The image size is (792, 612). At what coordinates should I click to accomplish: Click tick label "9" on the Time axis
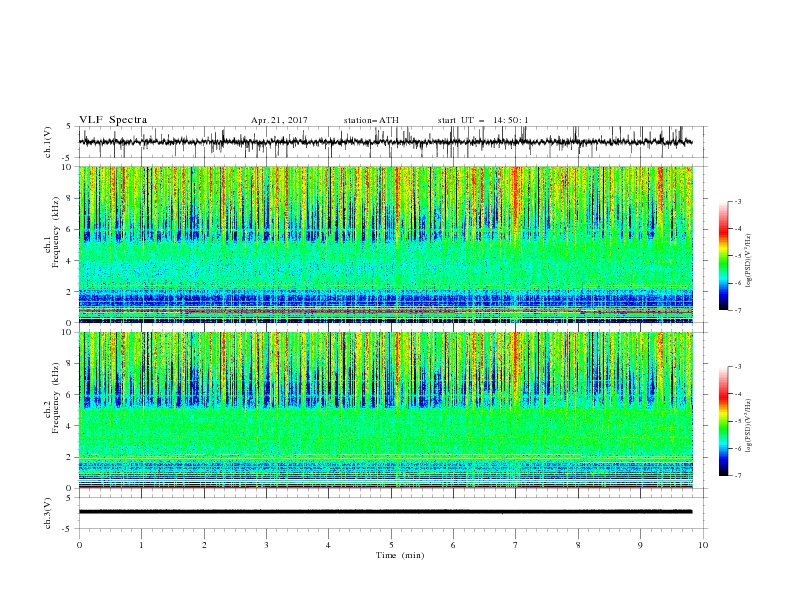pos(640,545)
